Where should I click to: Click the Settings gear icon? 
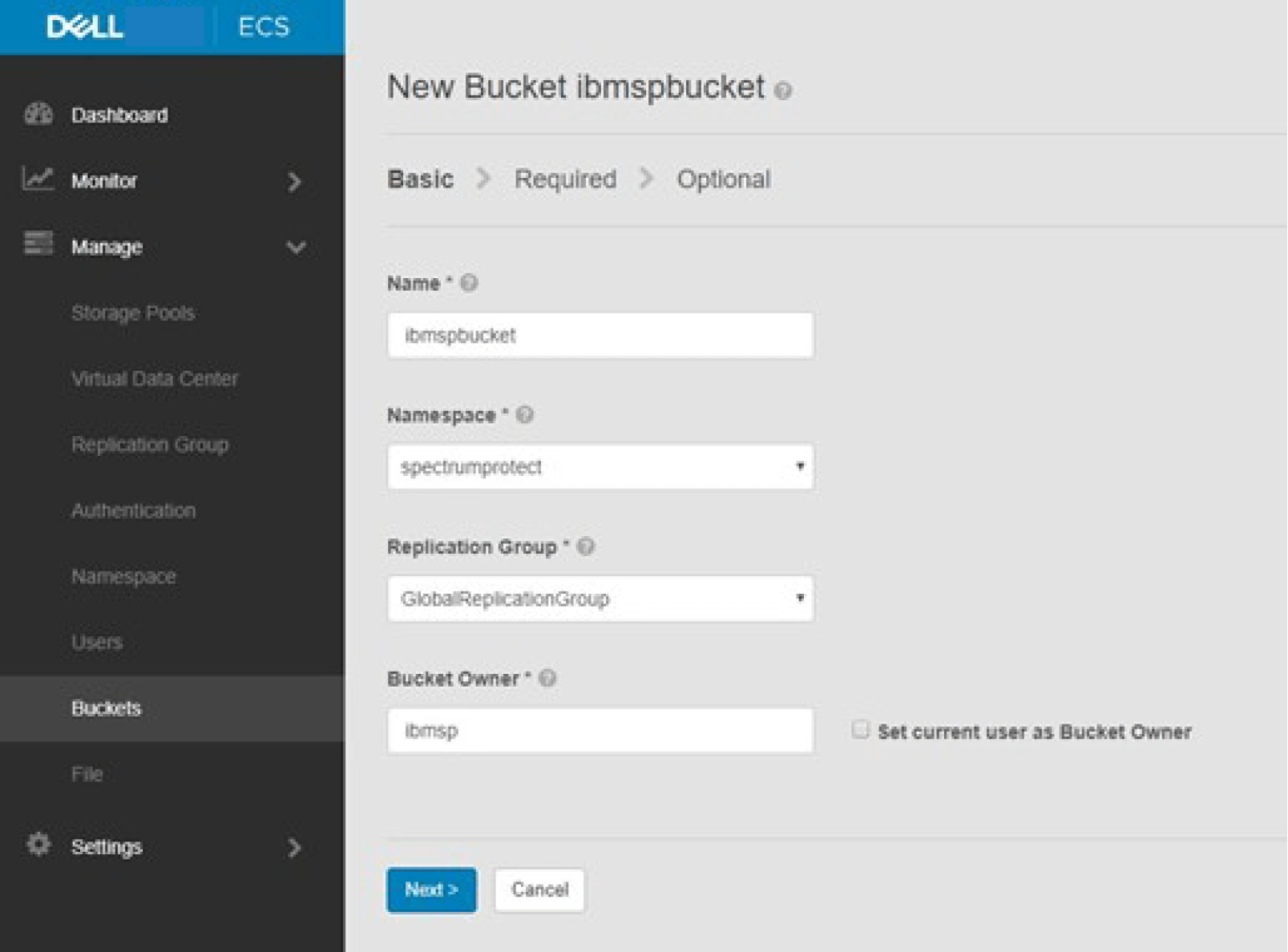coord(38,844)
